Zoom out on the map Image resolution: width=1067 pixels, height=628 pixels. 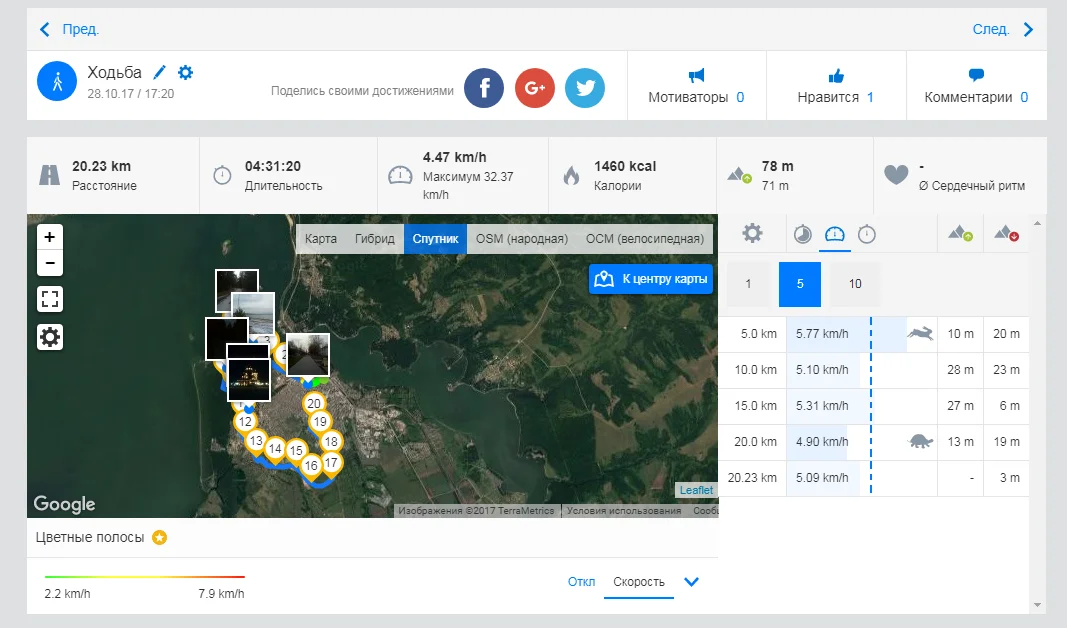pos(50,264)
